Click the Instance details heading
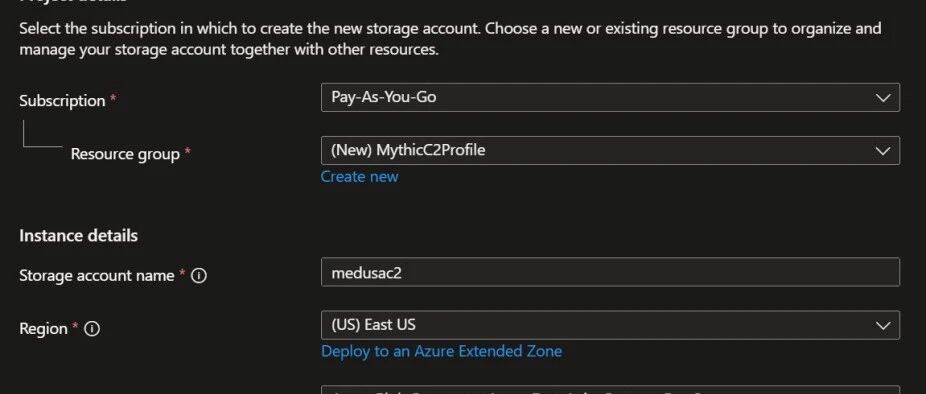Viewport: 926px width, 394px height. click(x=79, y=236)
